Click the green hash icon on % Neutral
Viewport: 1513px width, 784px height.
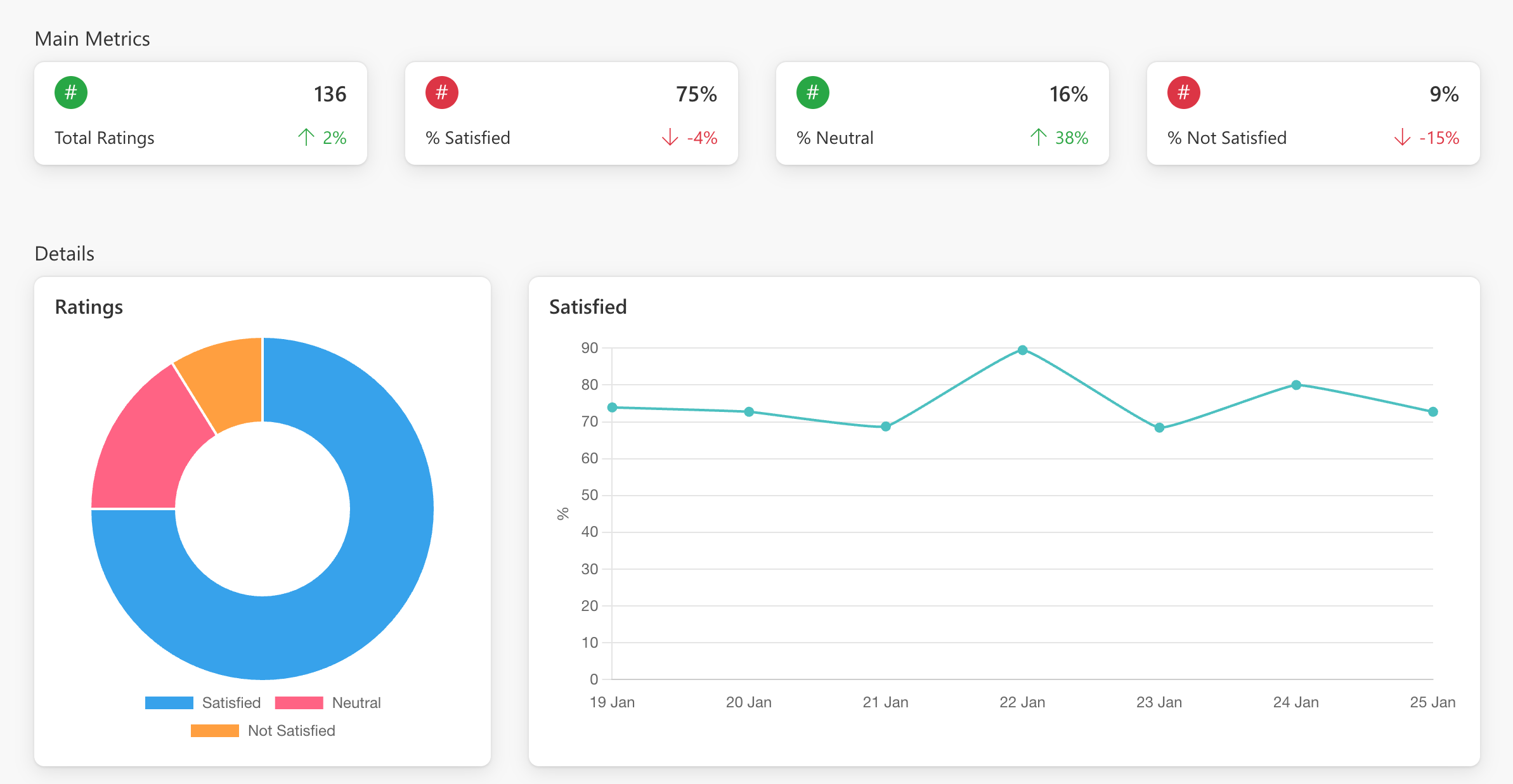point(813,93)
